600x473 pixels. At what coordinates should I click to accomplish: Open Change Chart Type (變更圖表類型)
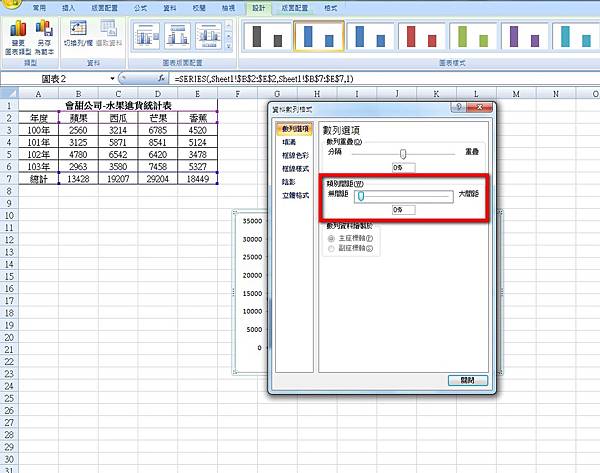tap(18, 37)
